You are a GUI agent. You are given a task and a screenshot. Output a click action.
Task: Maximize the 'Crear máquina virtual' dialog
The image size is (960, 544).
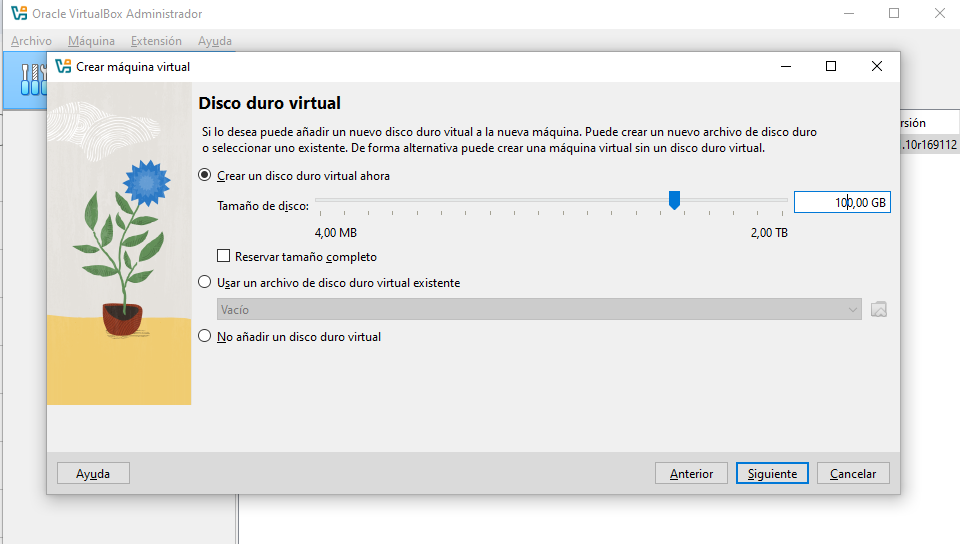coord(831,66)
